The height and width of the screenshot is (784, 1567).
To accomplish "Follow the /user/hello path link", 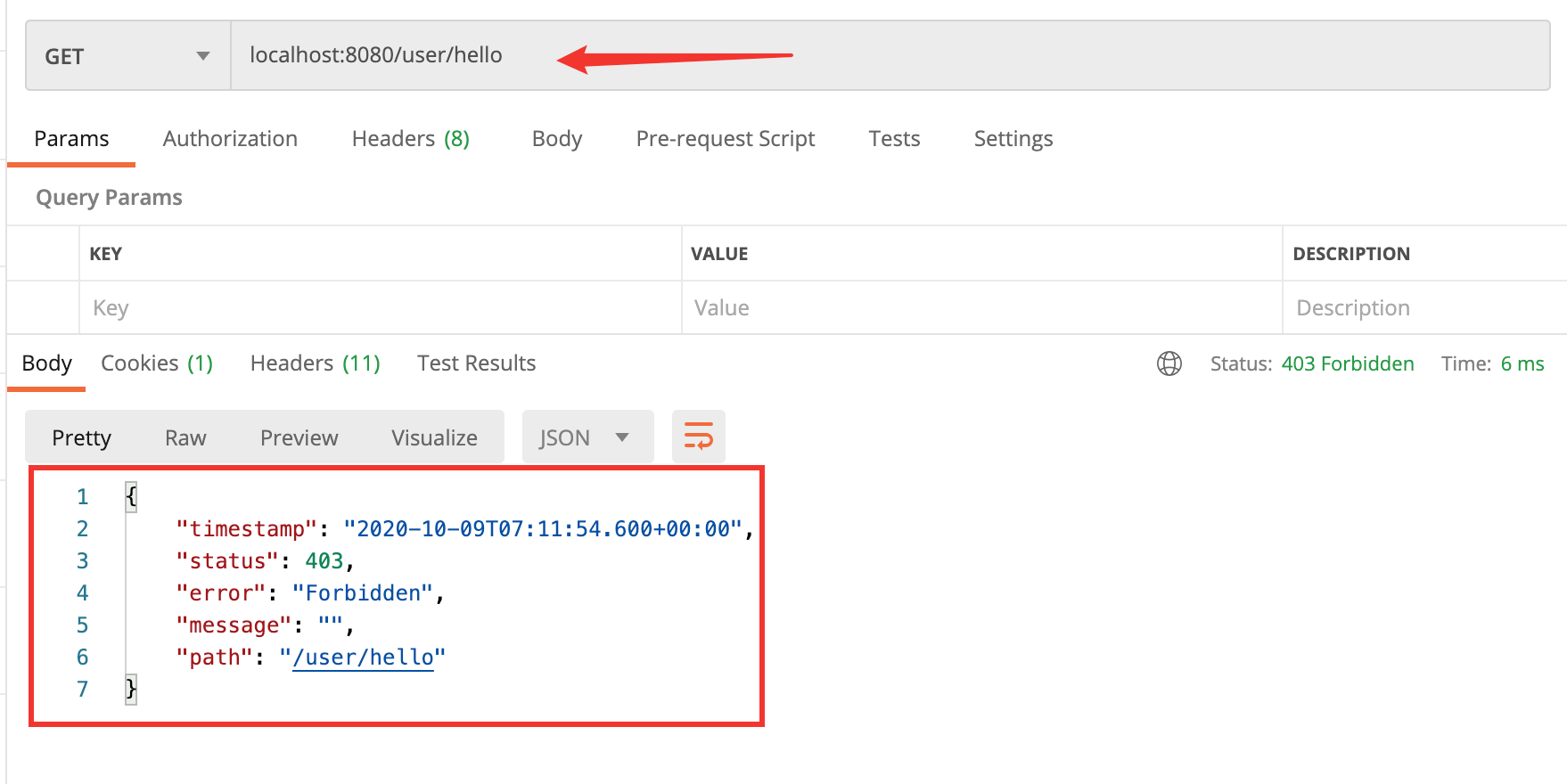I will (363, 657).
